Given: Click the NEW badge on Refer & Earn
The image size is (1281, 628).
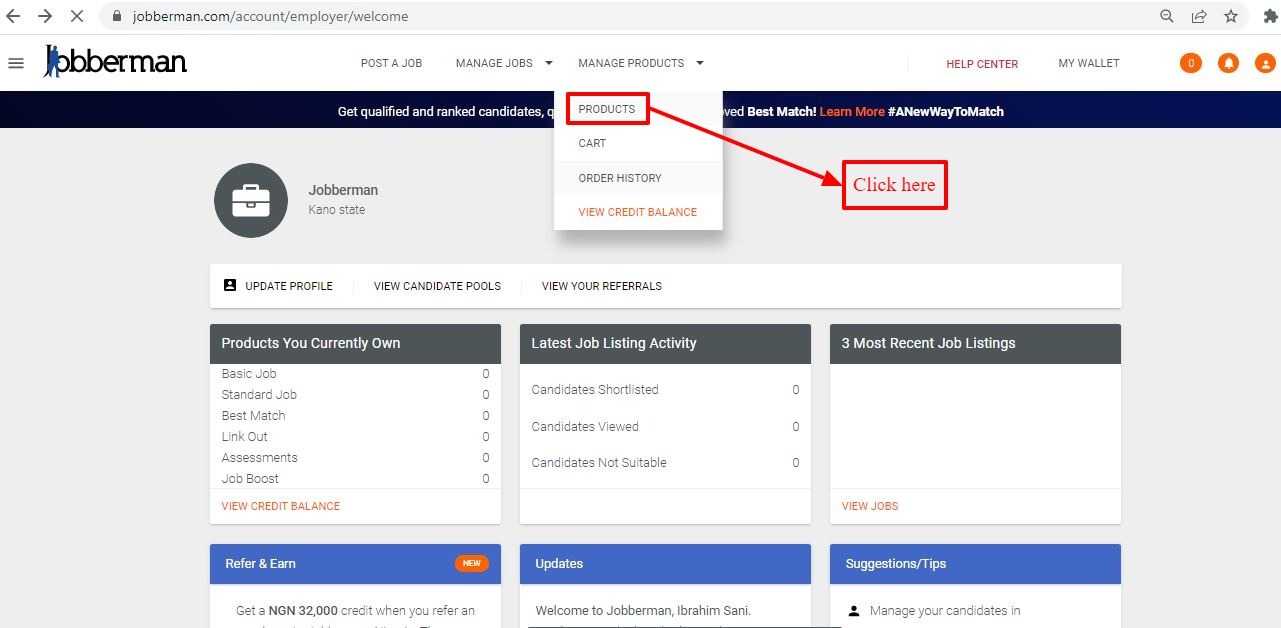Looking at the screenshot, I should [x=472, y=563].
